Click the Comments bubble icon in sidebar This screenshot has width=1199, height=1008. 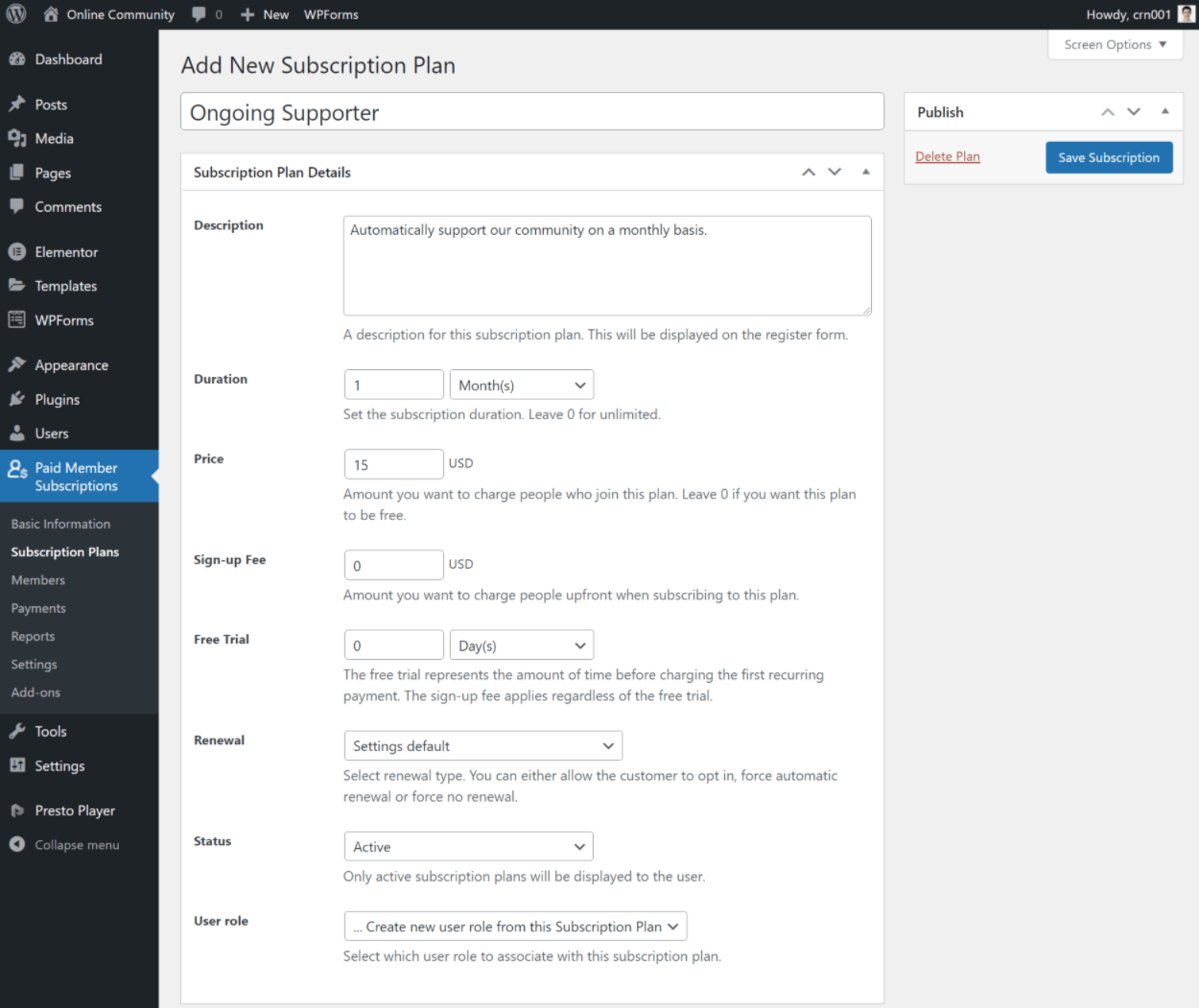point(17,206)
